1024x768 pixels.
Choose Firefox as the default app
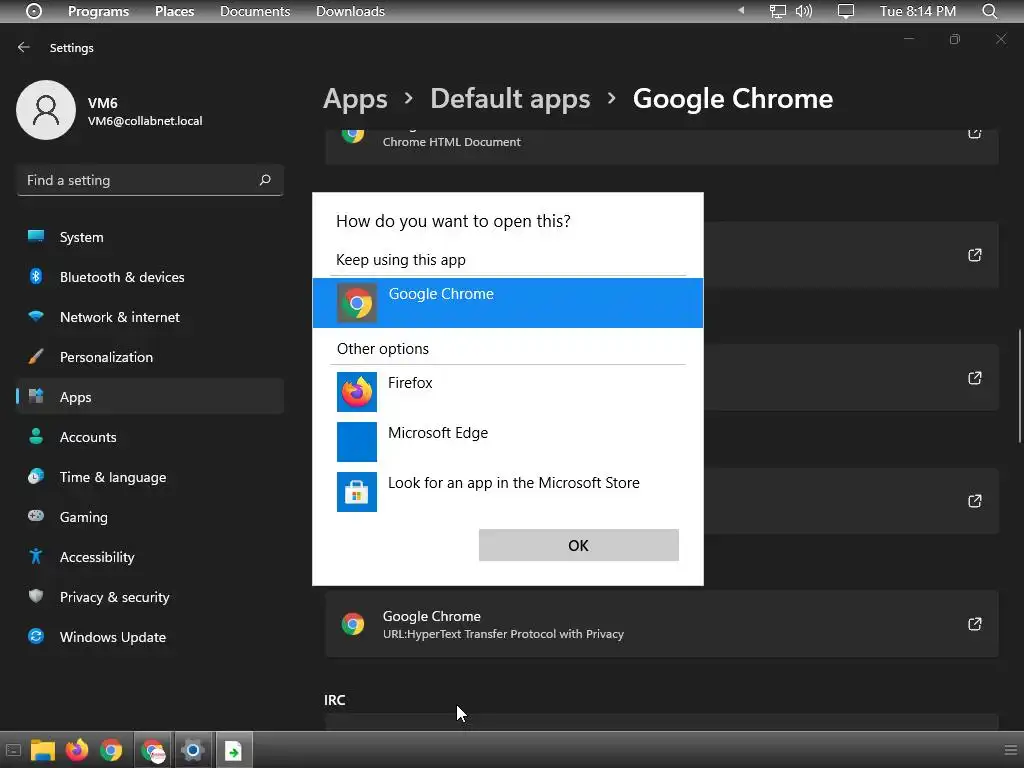(507, 392)
